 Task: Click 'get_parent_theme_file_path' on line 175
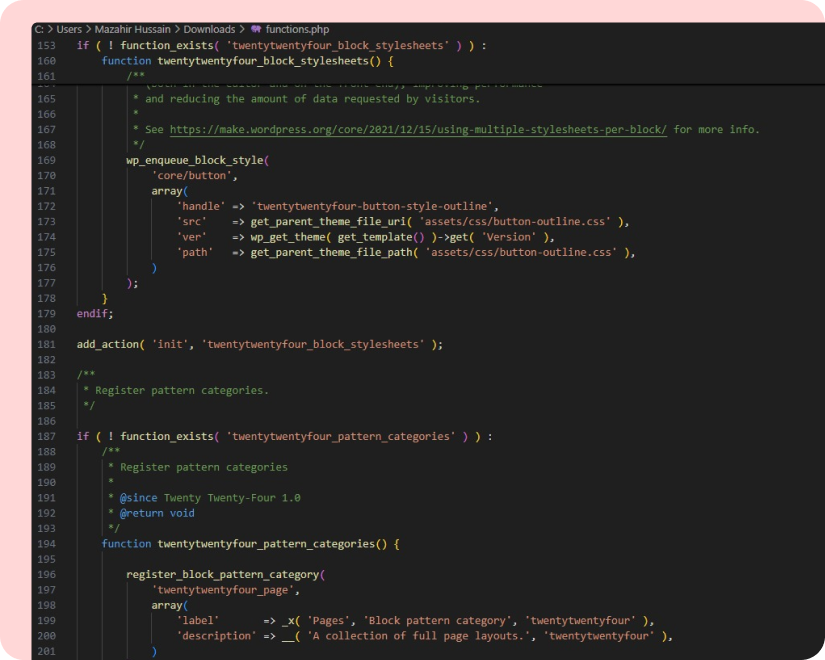pyautogui.click(x=331, y=252)
